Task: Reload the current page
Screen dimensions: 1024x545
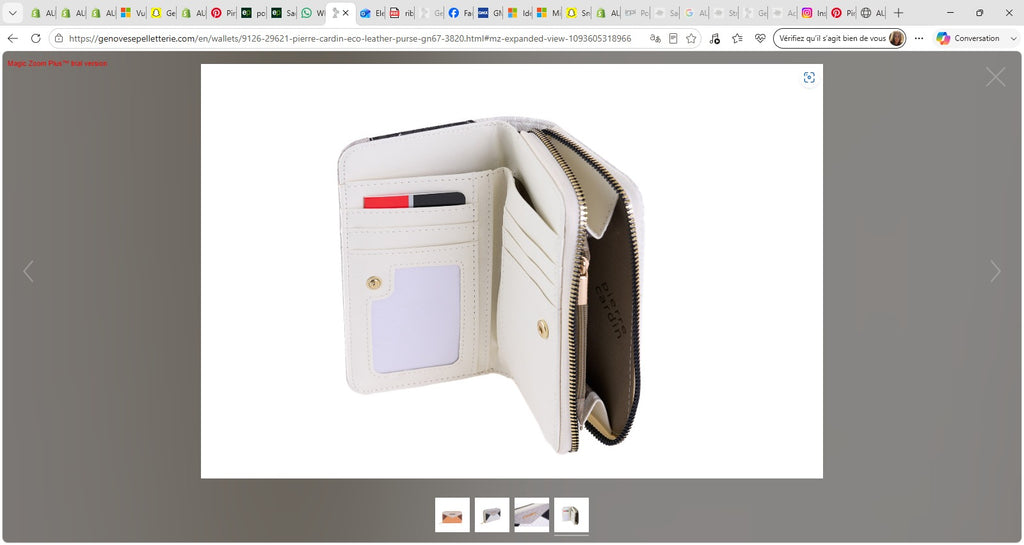Action: pos(35,39)
